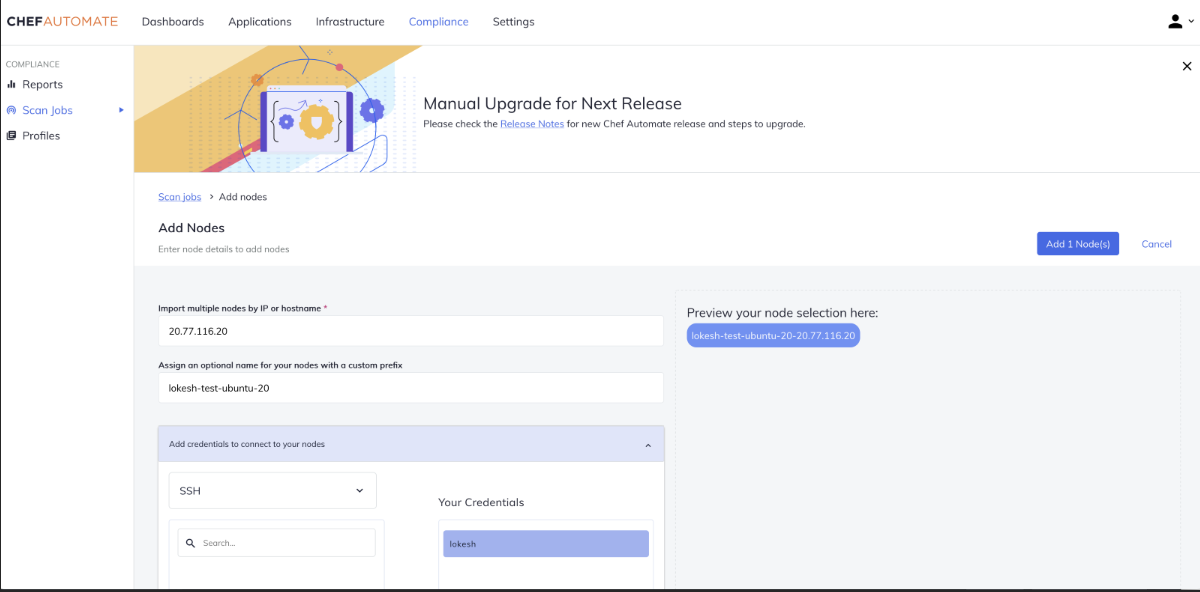The width and height of the screenshot is (1200, 592).
Task: Click the Profiles library icon
Action: (12, 136)
